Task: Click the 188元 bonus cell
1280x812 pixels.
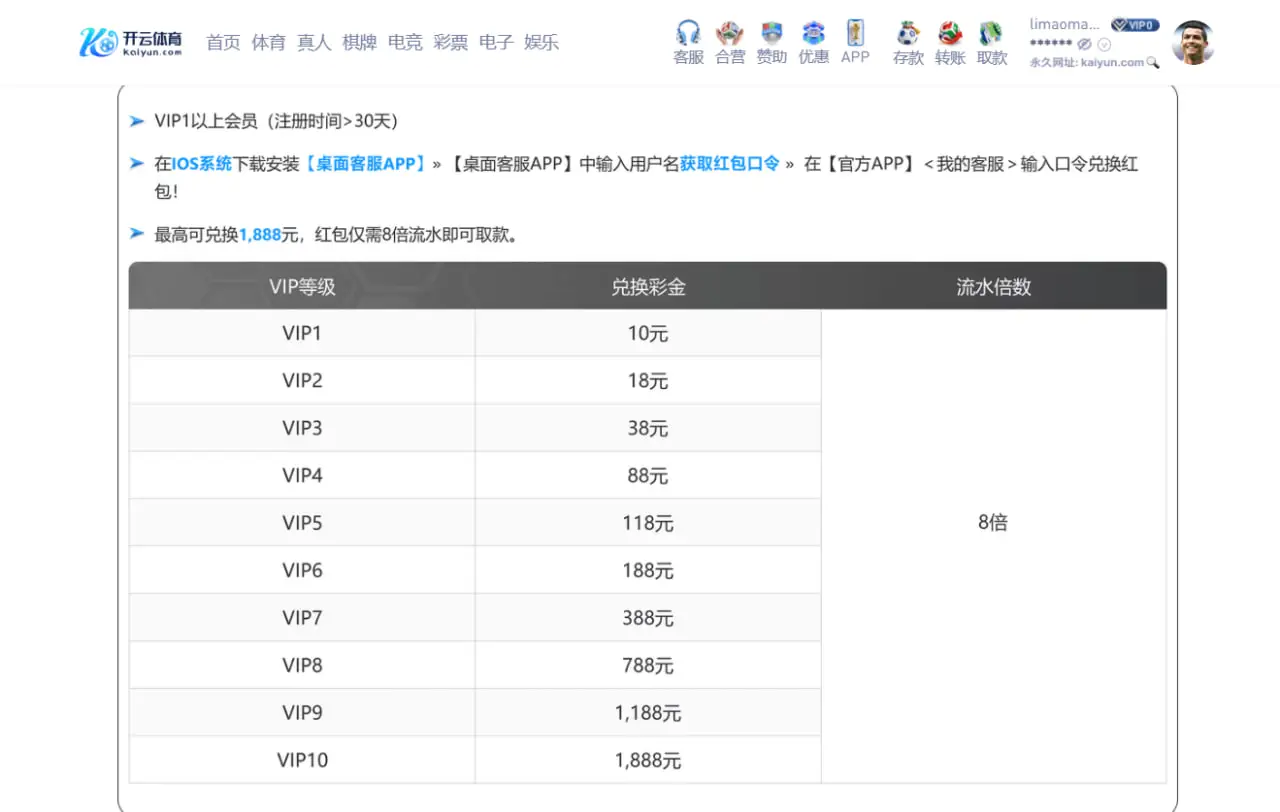Action: click(x=648, y=570)
